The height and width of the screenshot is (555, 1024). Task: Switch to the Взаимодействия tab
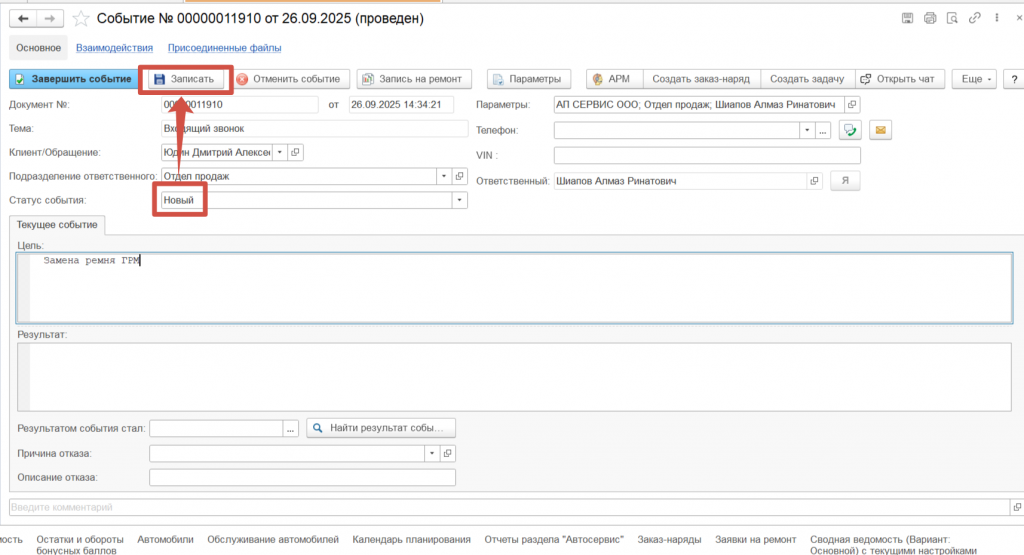(x=114, y=47)
